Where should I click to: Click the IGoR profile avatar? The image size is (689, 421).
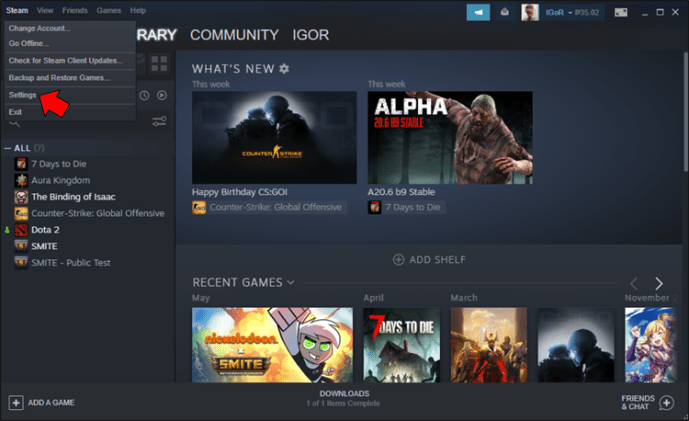click(530, 12)
